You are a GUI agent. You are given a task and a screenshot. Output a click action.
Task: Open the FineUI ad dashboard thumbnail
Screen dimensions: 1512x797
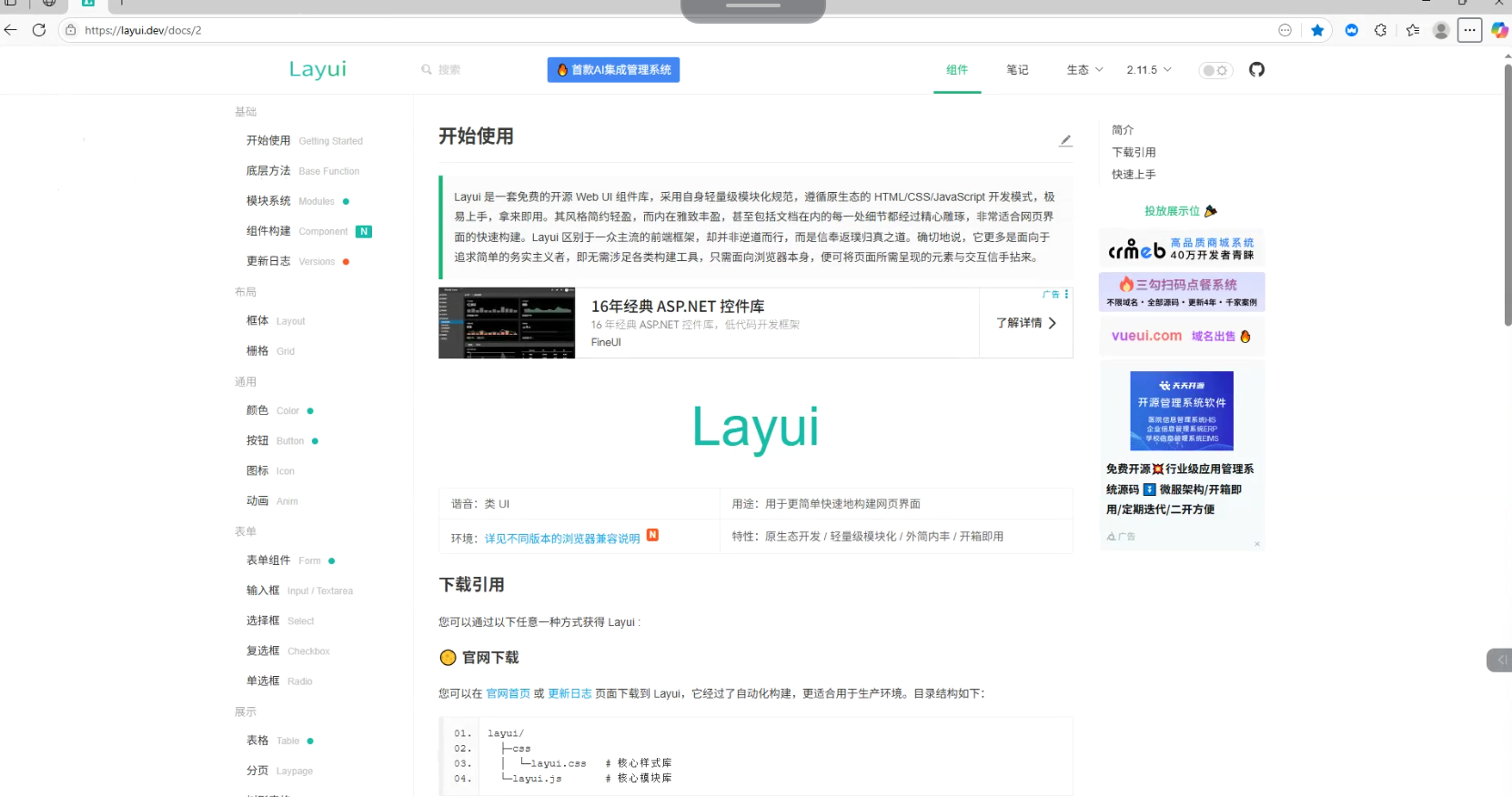pos(507,323)
